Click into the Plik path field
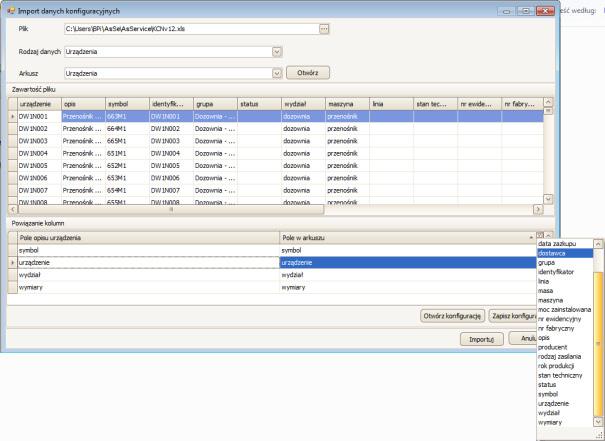The height and width of the screenshot is (441, 605). pos(191,29)
